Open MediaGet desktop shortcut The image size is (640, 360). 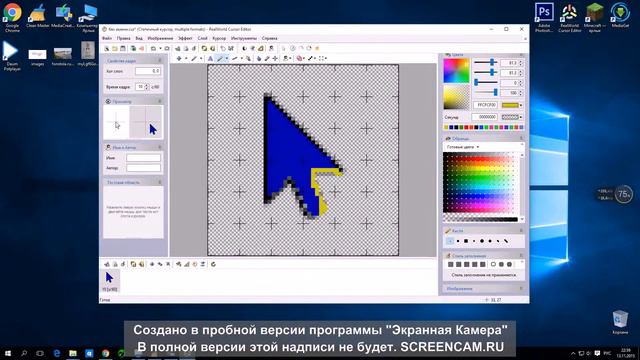(620, 16)
